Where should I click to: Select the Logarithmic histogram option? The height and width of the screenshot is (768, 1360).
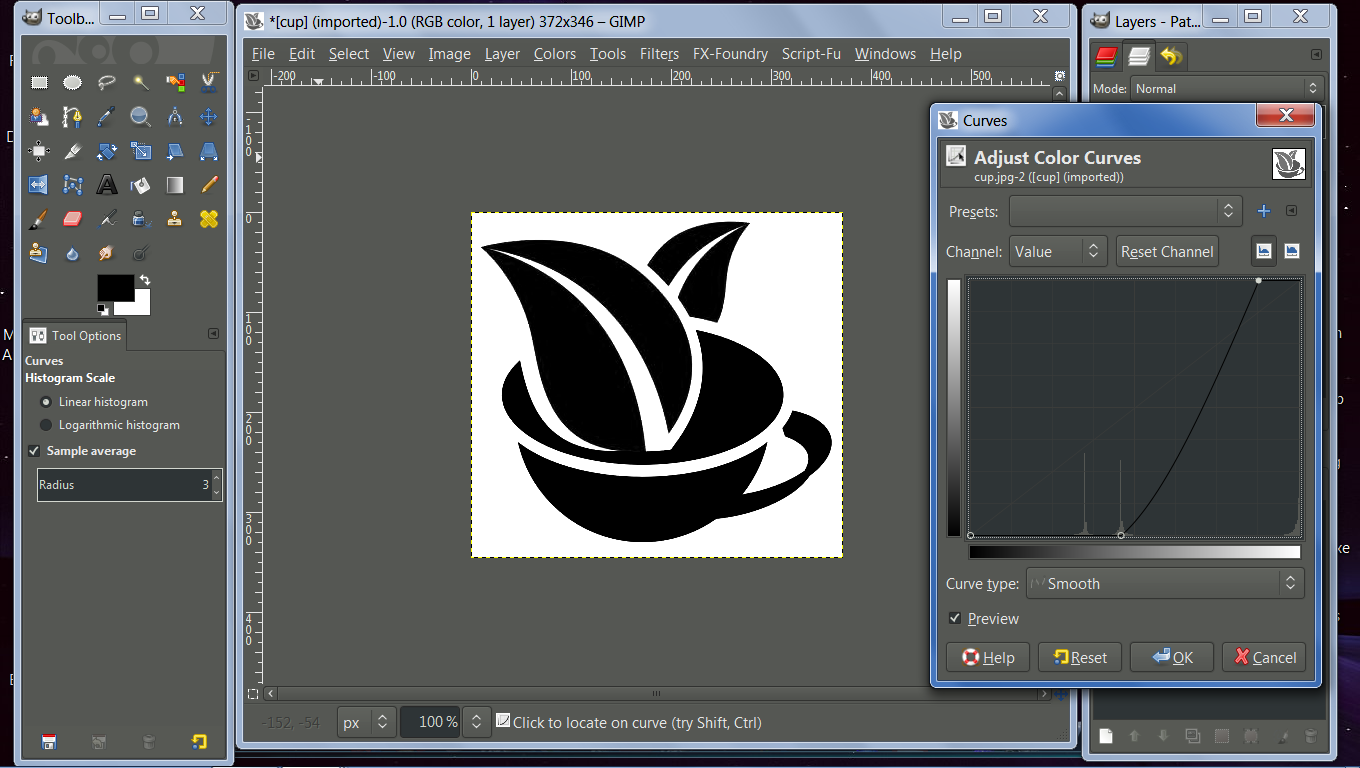[109, 425]
